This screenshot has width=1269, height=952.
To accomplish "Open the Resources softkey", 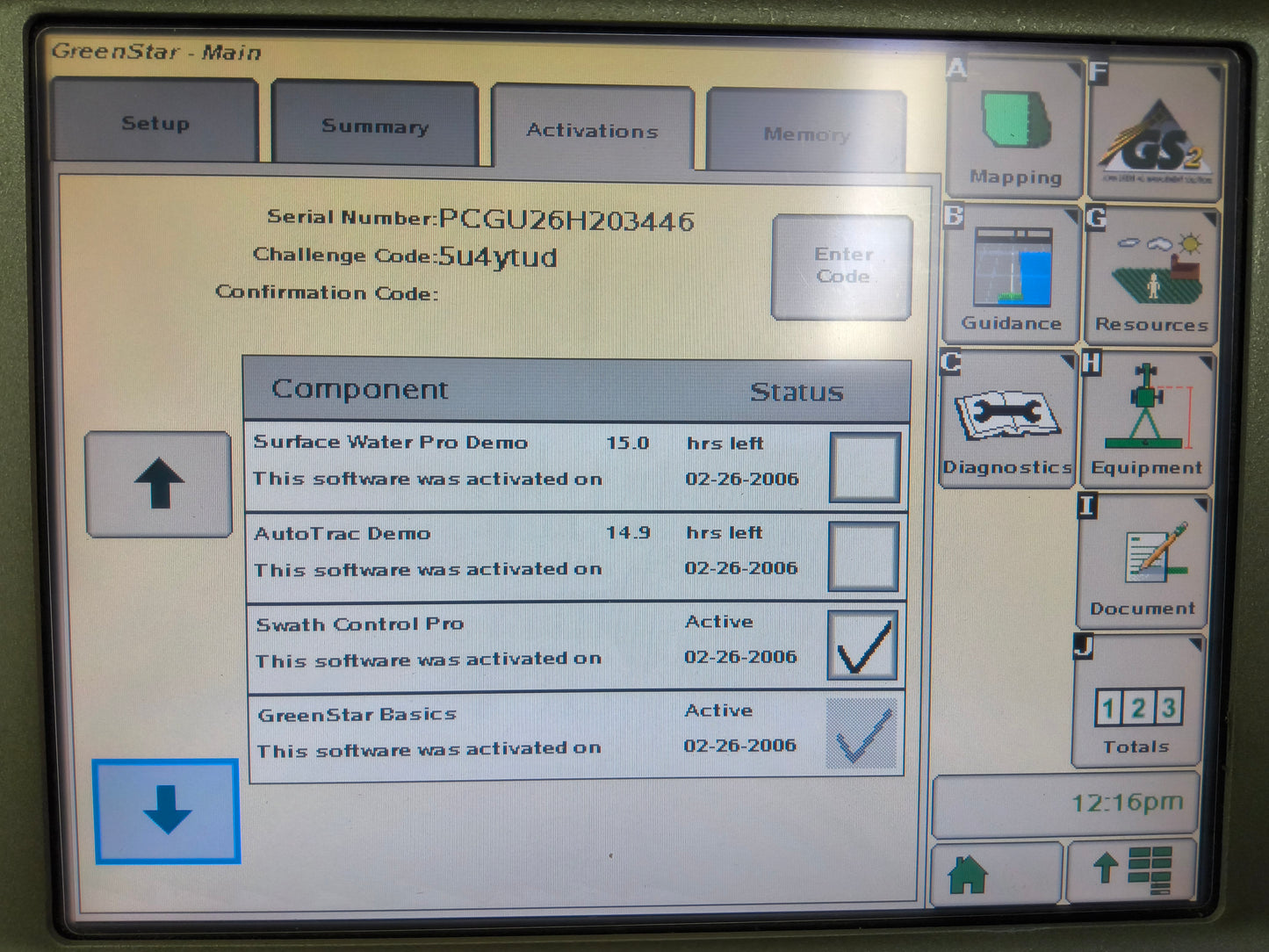I will 1151,275.
